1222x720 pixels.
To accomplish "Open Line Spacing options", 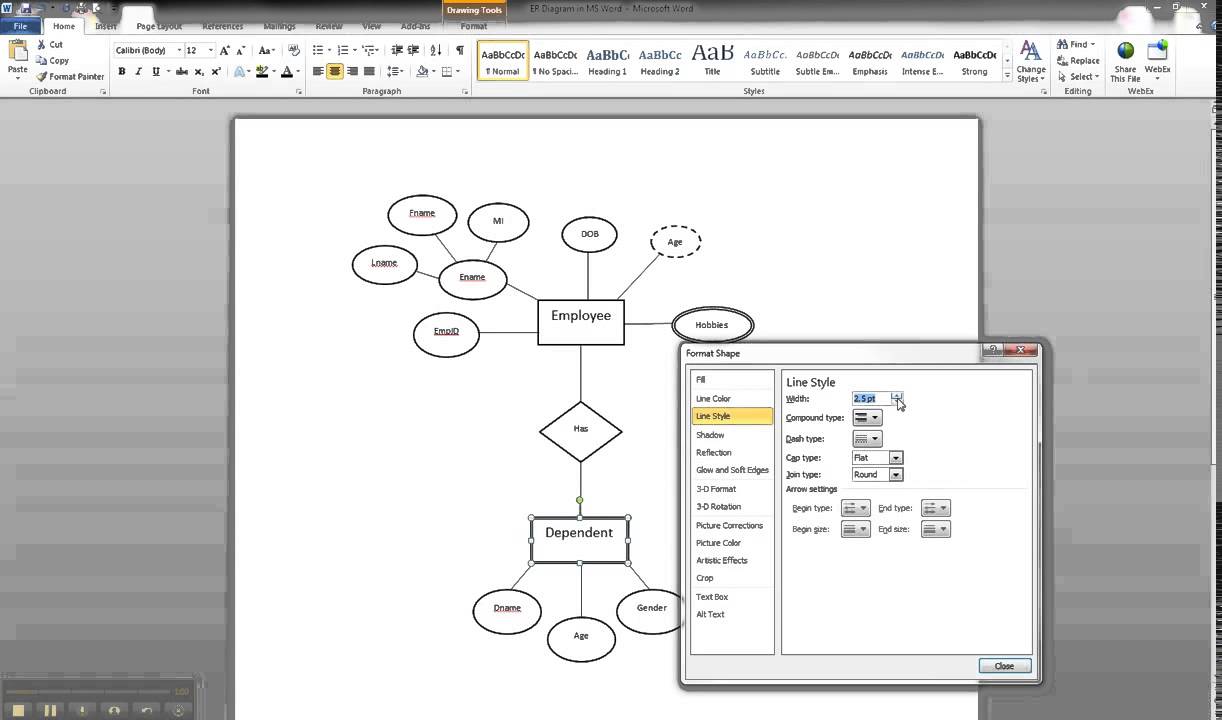I will coord(393,71).
